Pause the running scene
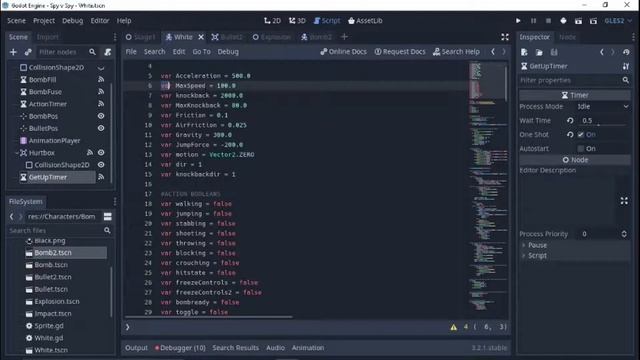Image resolution: width=640 pixels, height=360 pixels. (x=533, y=21)
